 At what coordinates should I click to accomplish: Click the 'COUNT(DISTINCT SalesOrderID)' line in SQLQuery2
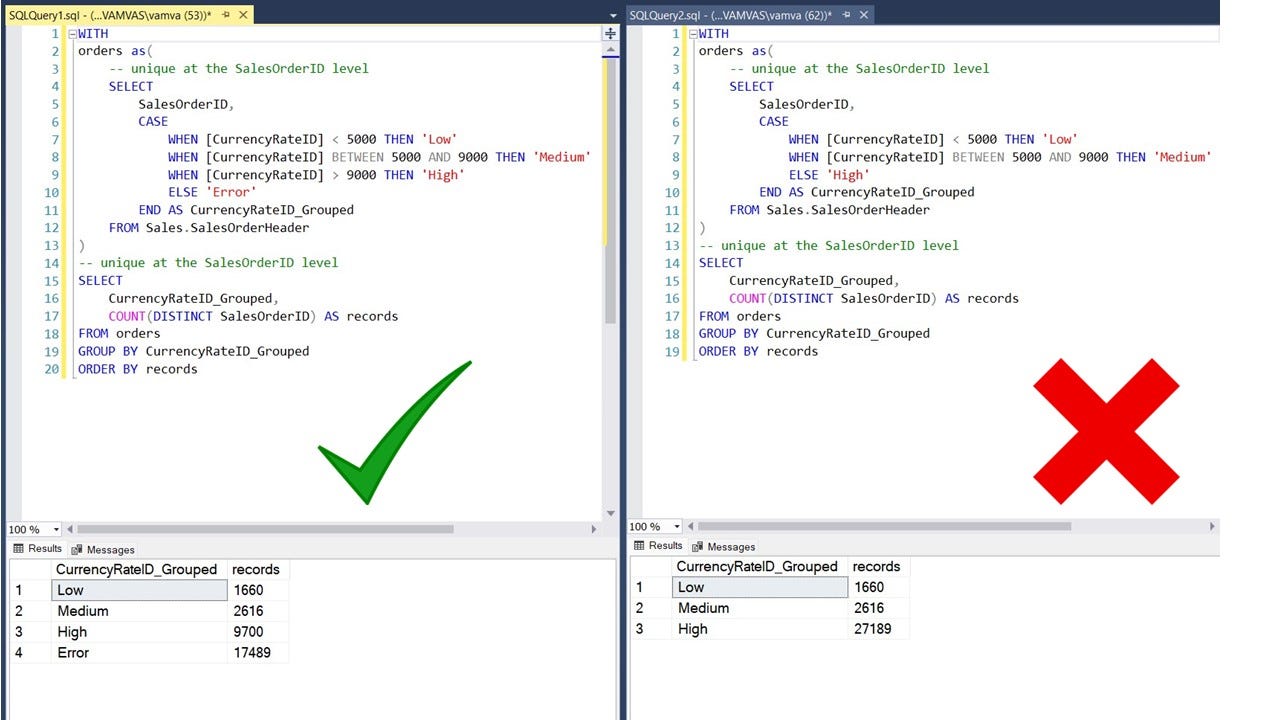[x=874, y=298]
